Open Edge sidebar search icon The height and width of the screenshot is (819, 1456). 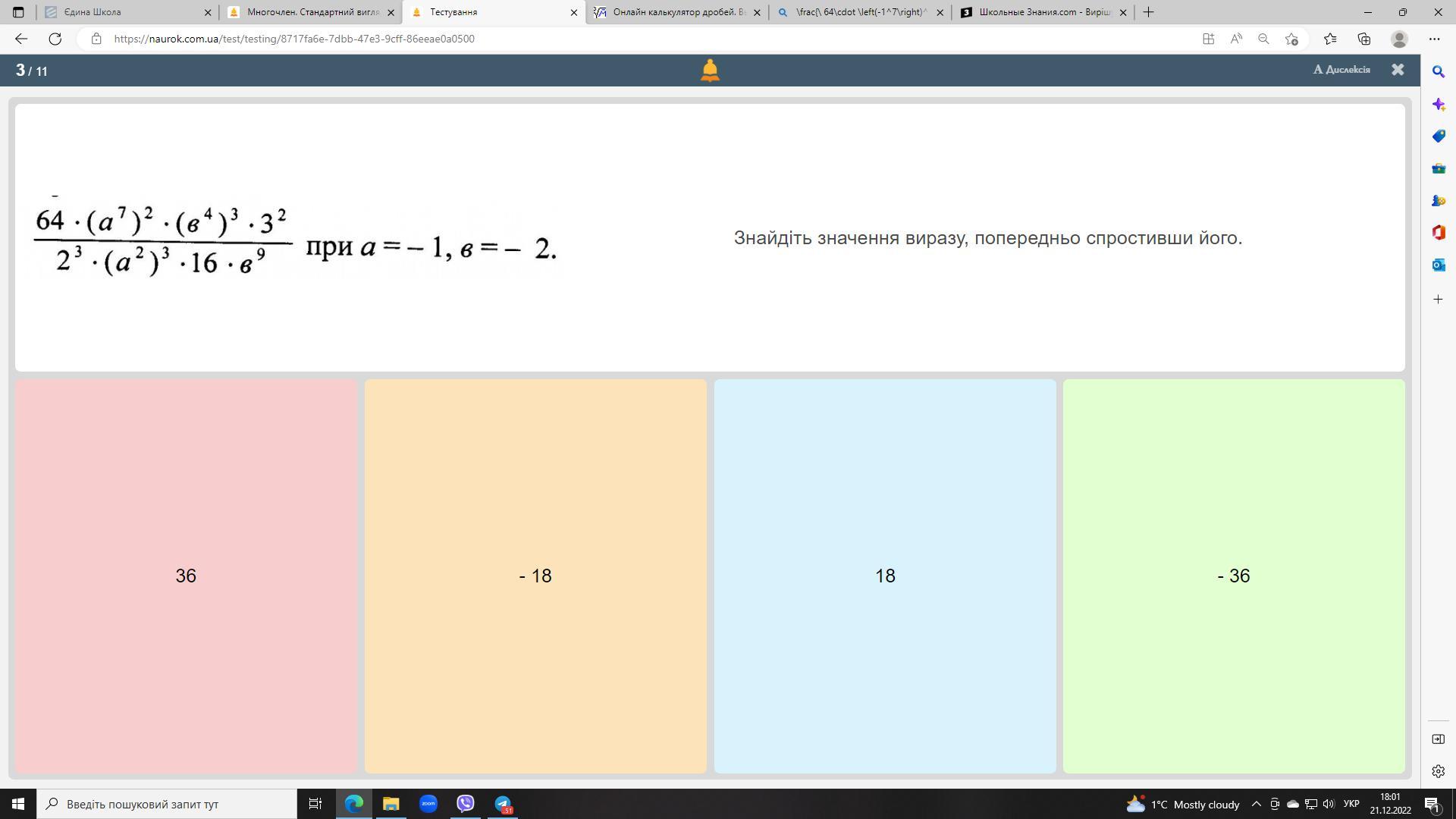click(x=1438, y=71)
